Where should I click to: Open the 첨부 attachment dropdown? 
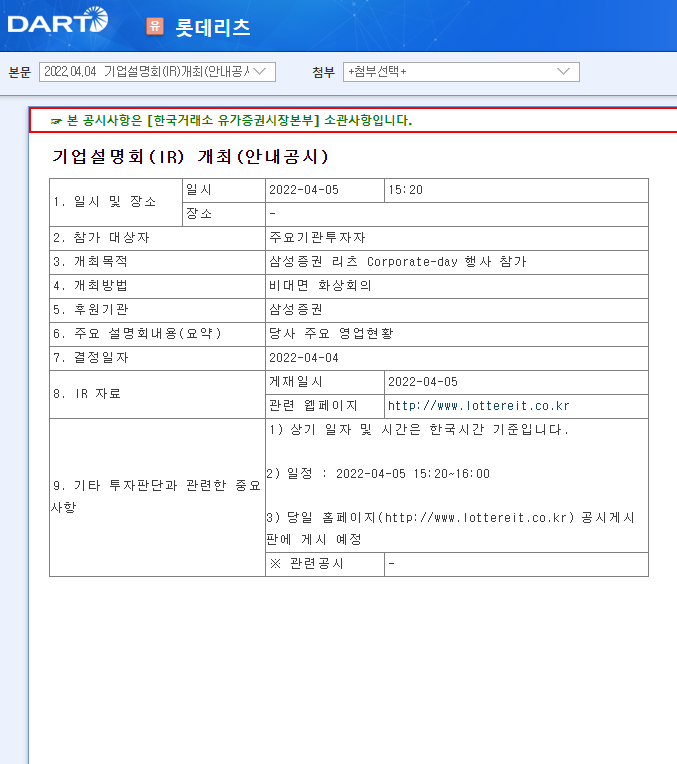(x=461, y=72)
